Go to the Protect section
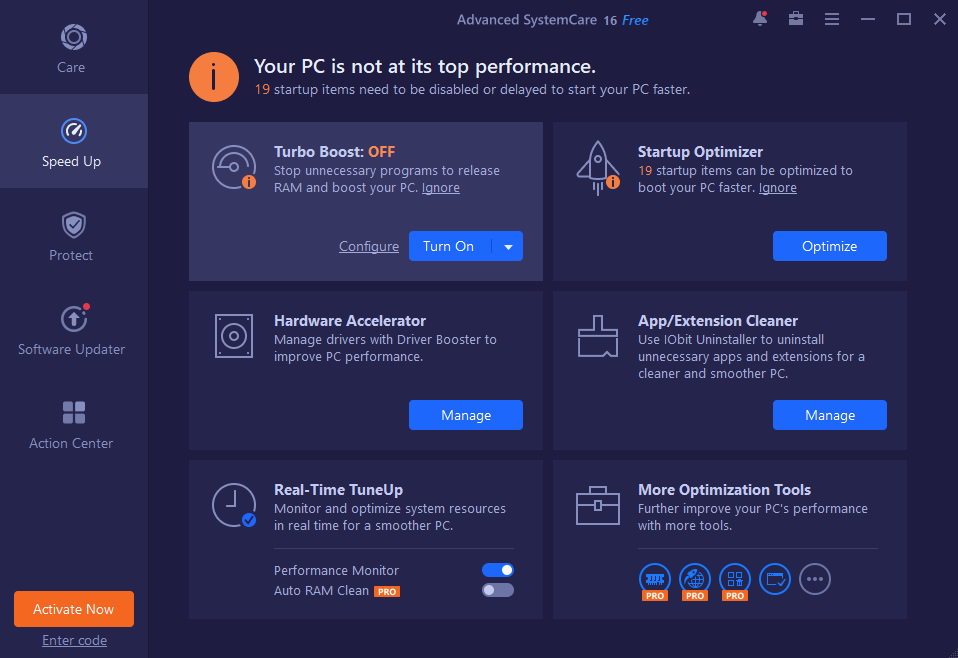 (x=72, y=236)
